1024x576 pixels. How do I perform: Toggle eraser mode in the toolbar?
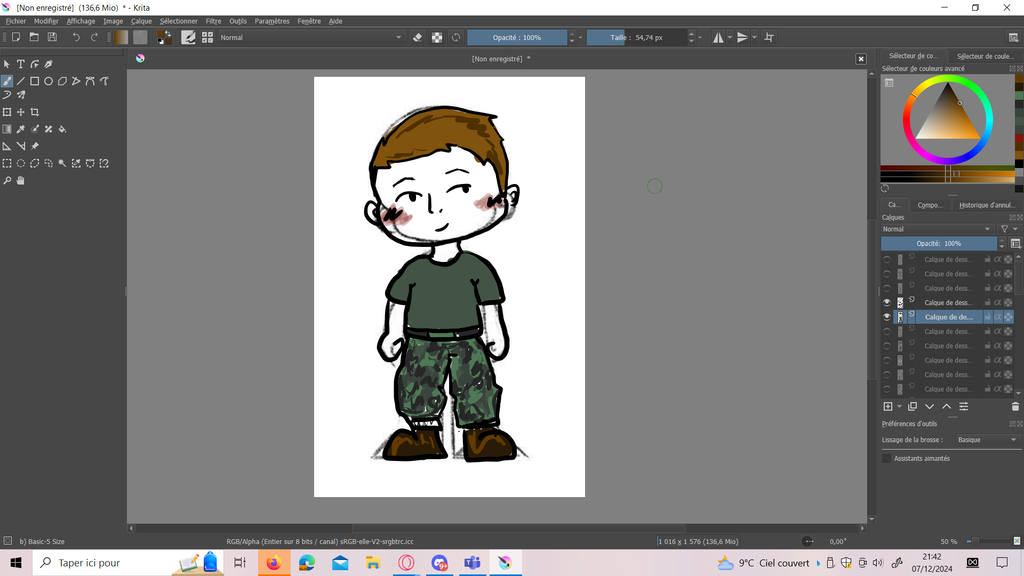(x=418, y=37)
